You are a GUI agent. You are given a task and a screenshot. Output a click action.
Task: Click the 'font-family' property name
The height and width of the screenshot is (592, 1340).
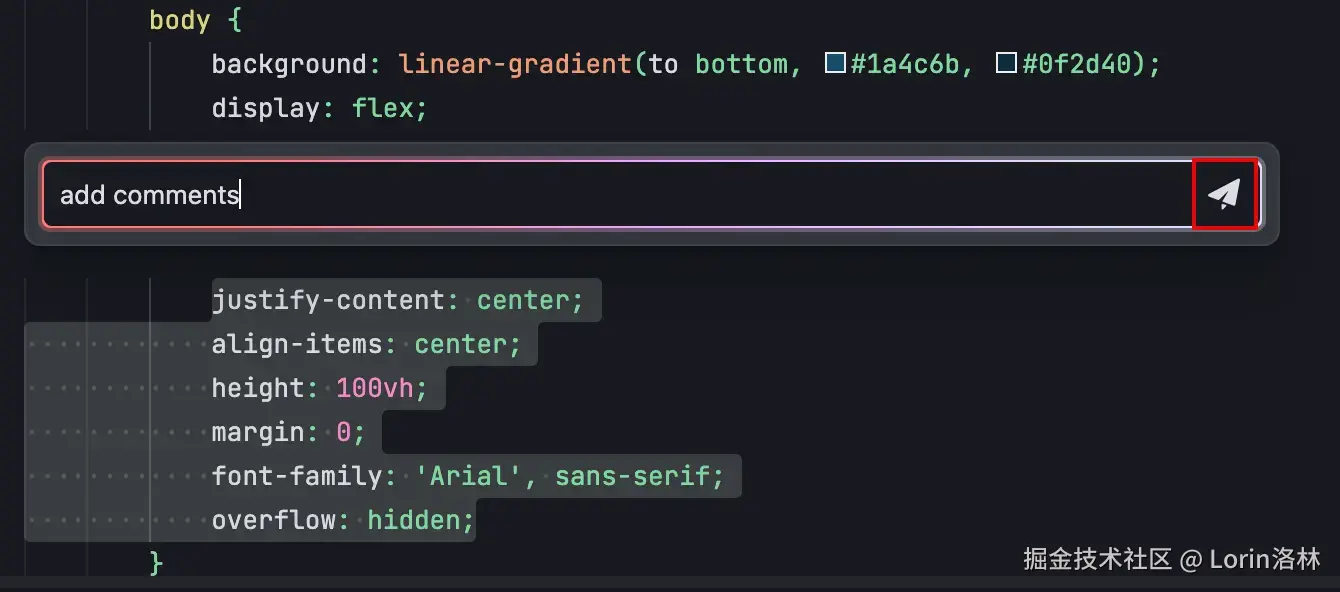click(297, 476)
